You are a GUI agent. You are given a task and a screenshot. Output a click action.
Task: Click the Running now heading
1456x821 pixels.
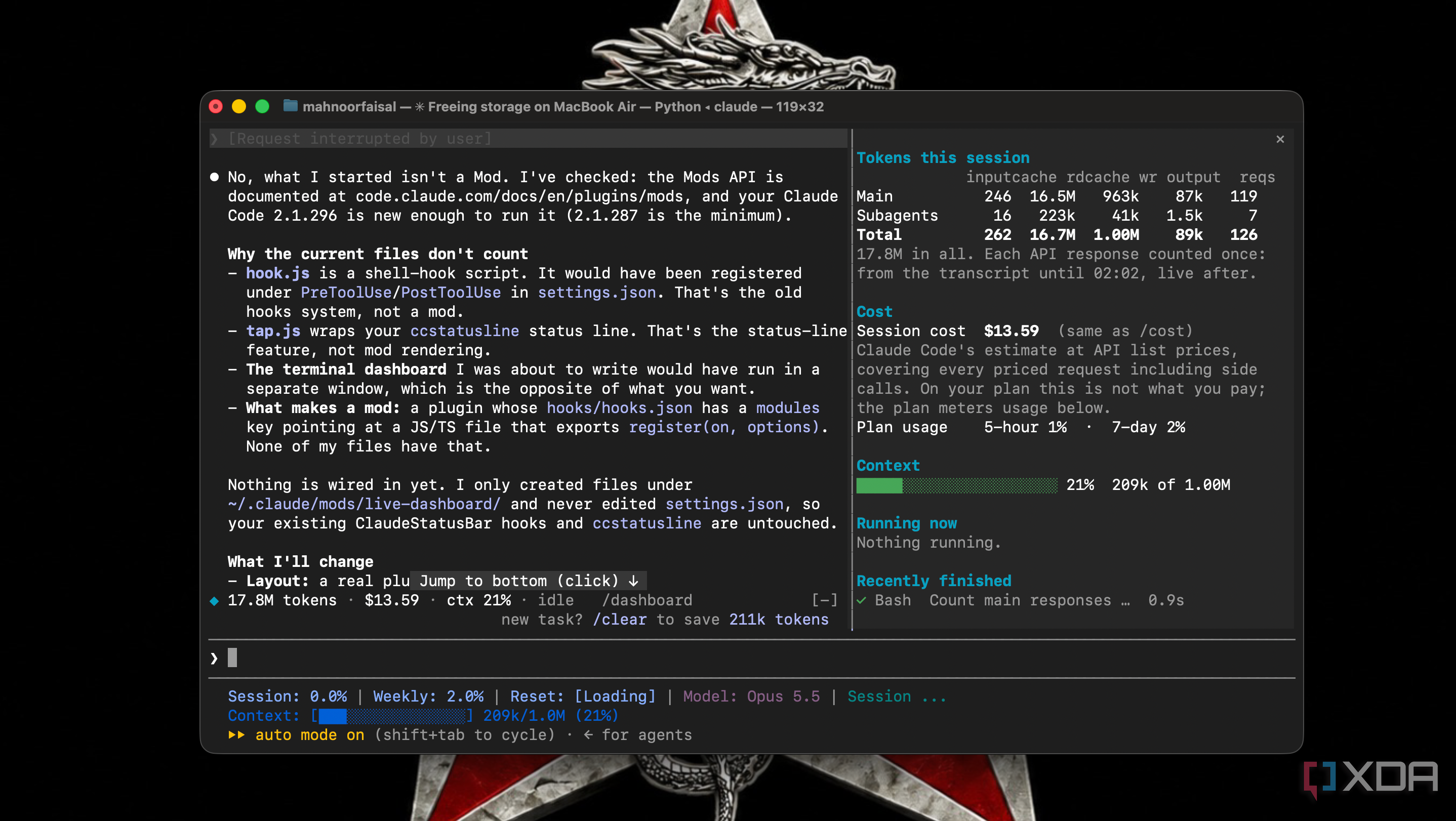tap(907, 523)
